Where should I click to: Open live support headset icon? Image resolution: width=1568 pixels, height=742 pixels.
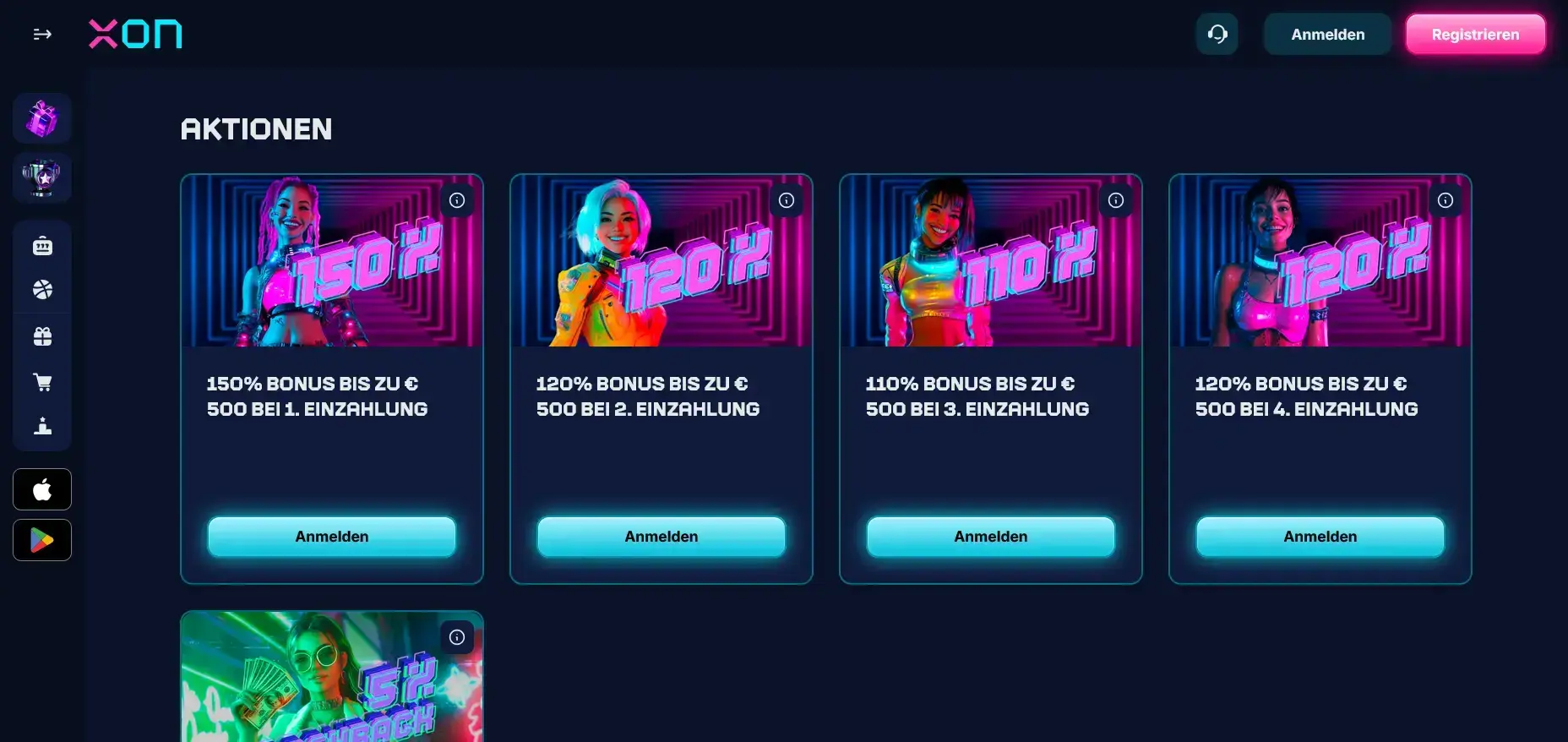[x=1217, y=34]
